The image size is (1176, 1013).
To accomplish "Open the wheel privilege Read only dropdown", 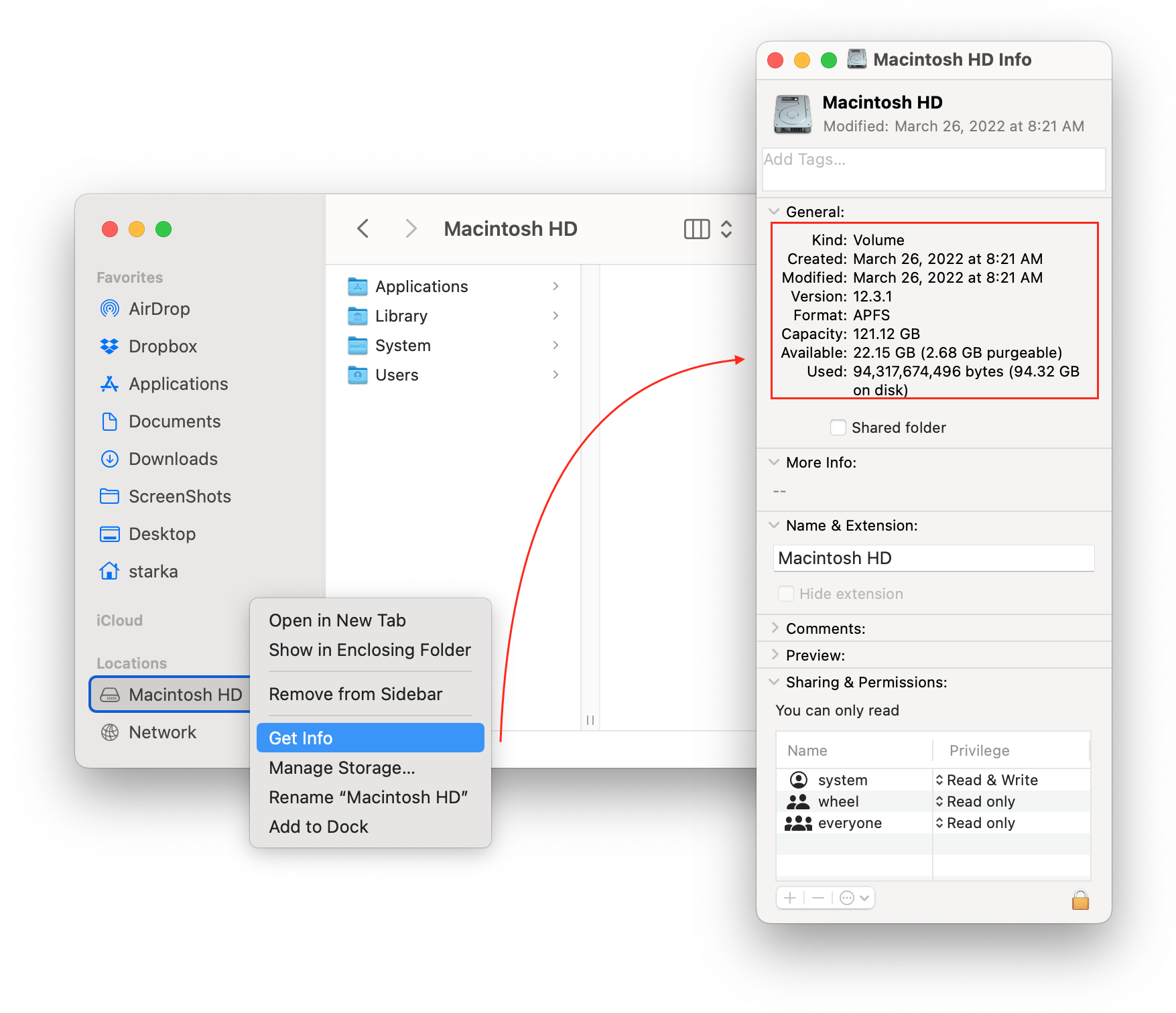I will click(x=976, y=801).
